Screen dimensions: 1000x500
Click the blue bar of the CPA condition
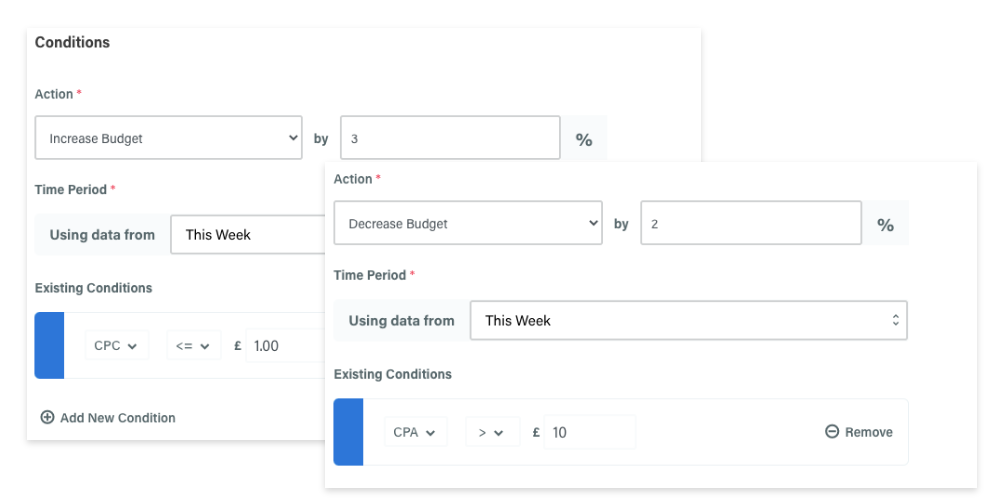click(x=348, y=432)
